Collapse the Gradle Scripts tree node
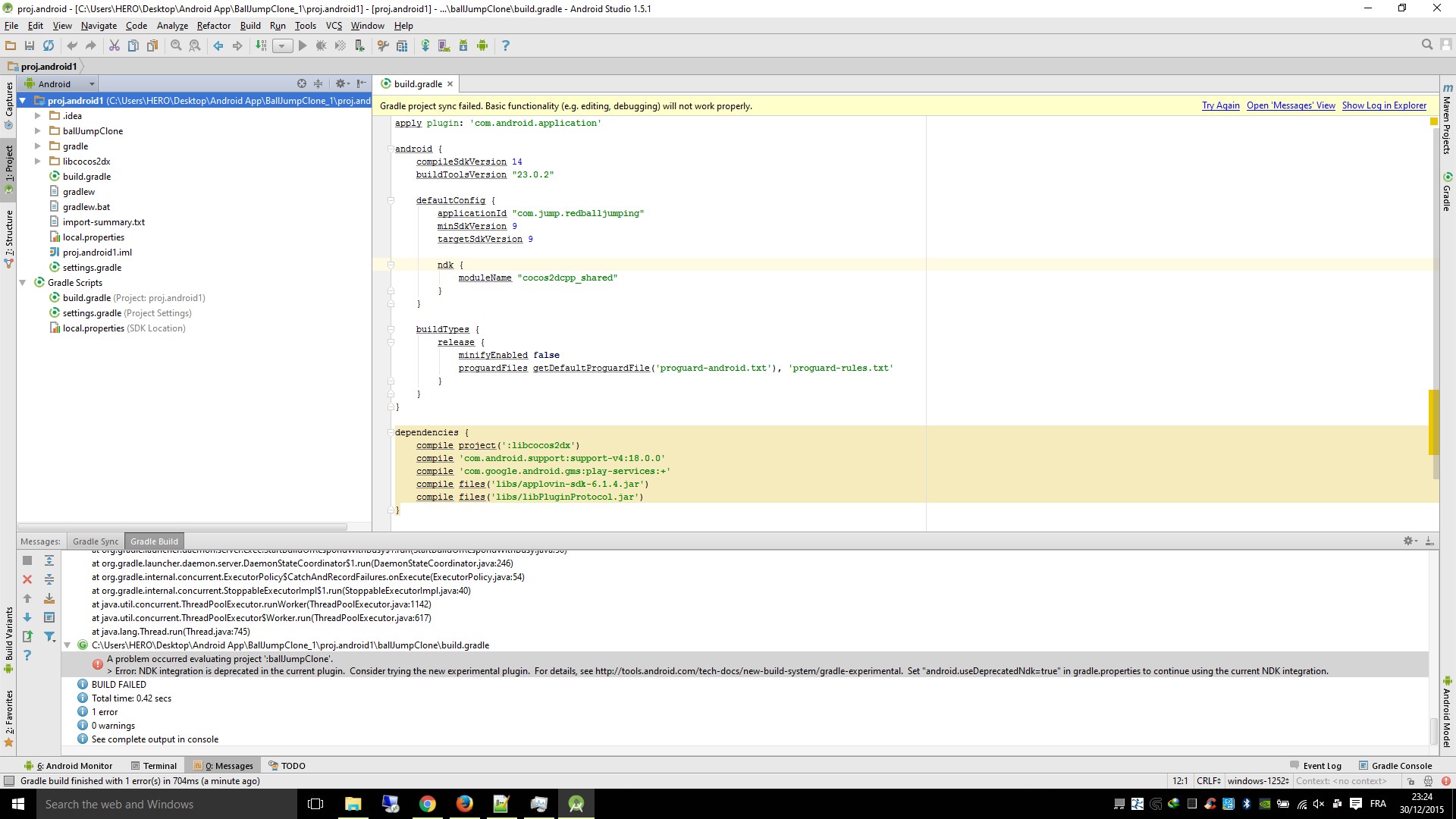The height and width of the screenshot is (819, 1456). 23,283
